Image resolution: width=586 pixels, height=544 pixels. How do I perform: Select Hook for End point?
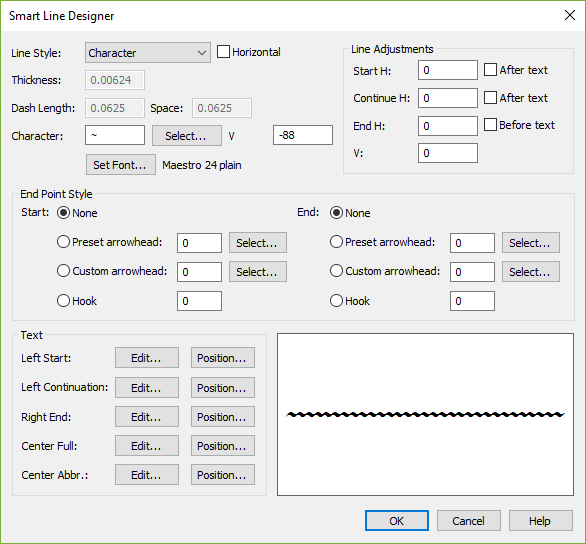(336, 301)
